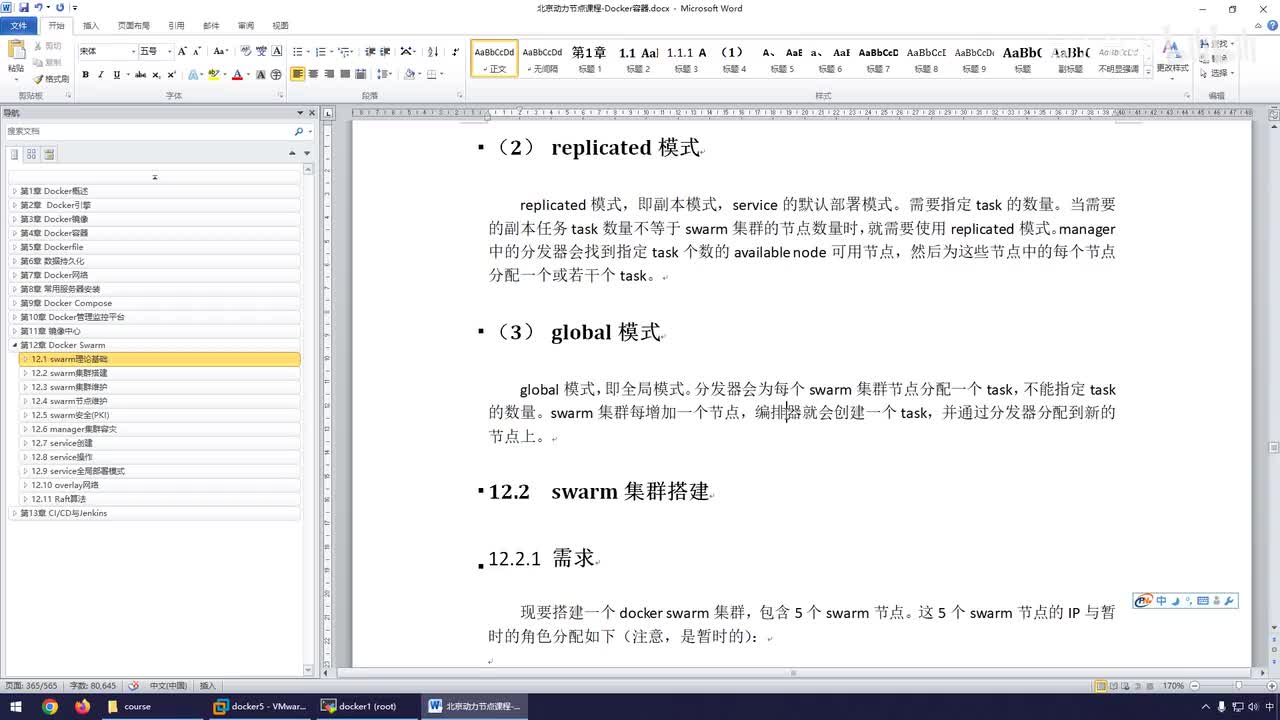
Task: Open the font size 五号 combo box
Action: (155, 51)
